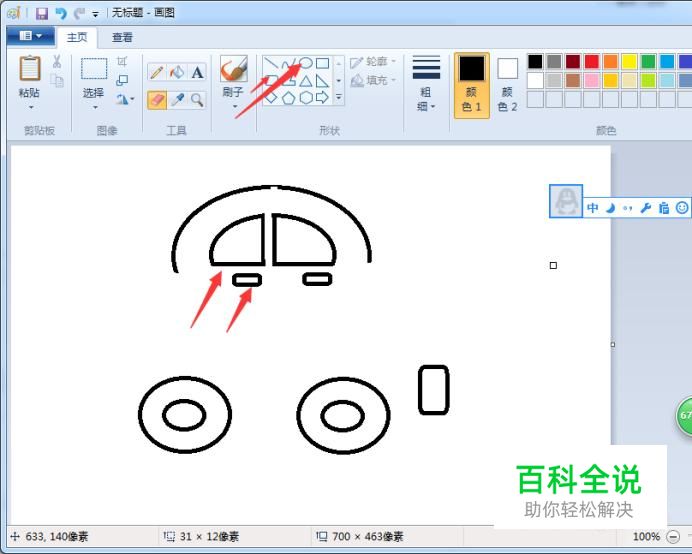This screenshot has width=692, height=554.
Task: Expand the Paste (粘贴) dropdown arrow
Action: [x=31, y=107]
